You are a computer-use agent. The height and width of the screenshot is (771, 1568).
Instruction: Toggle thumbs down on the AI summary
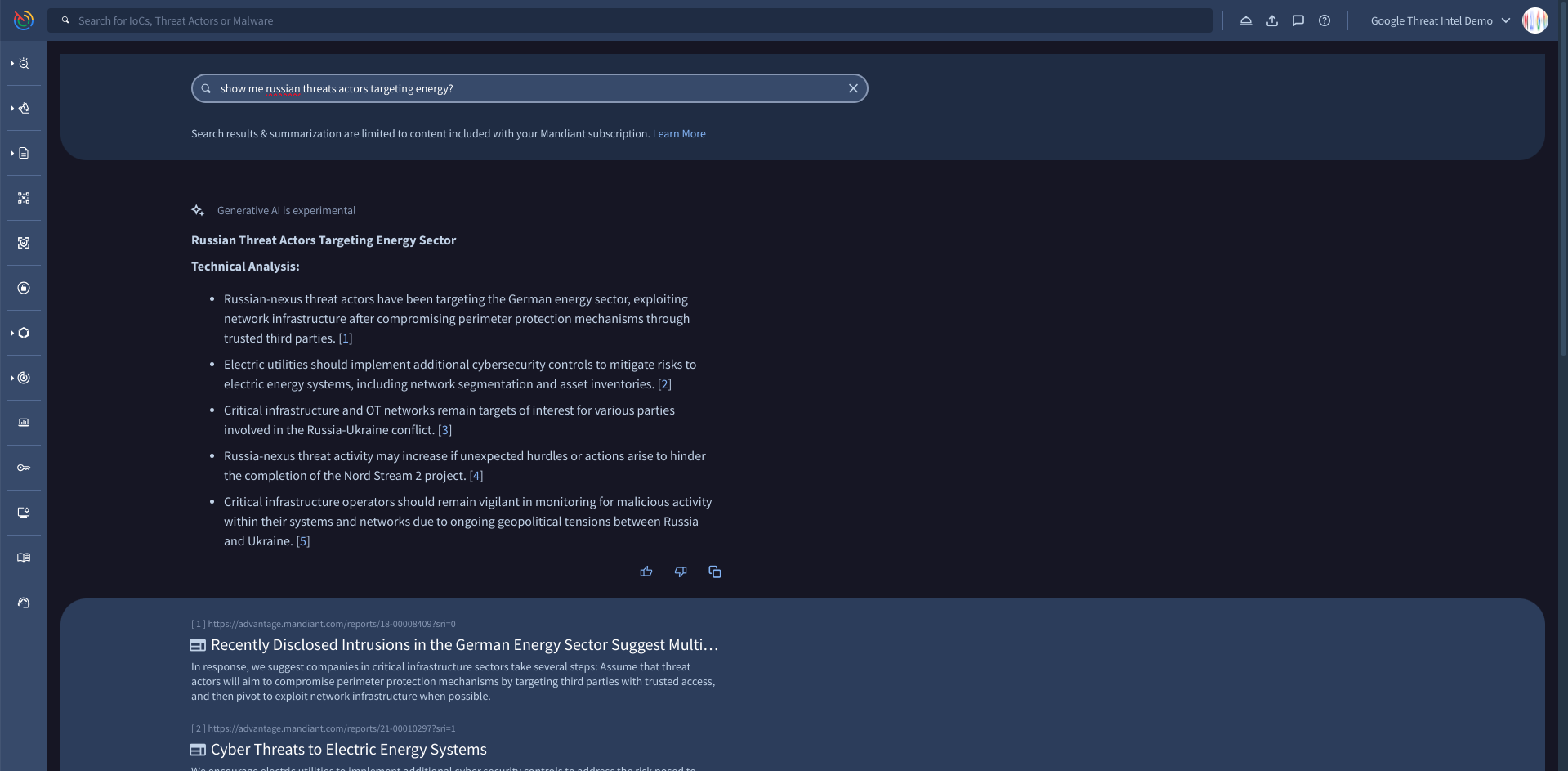(681, 572)
